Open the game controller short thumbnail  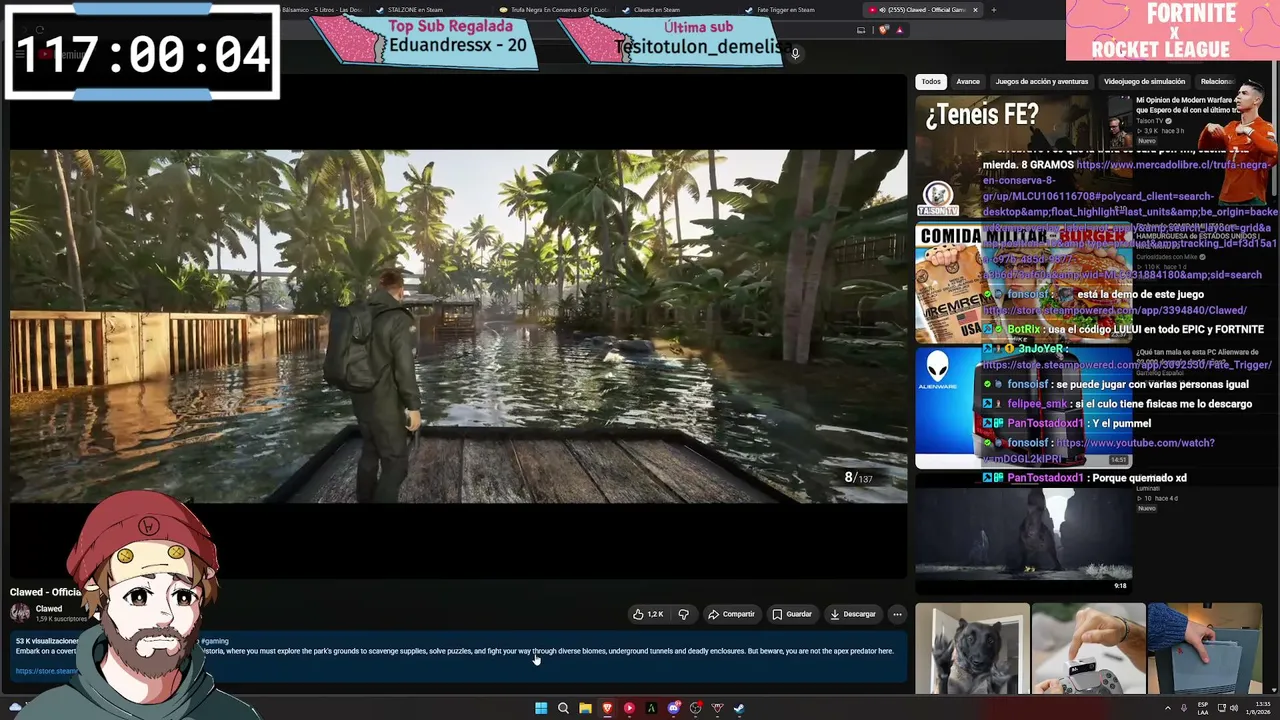1088,648
